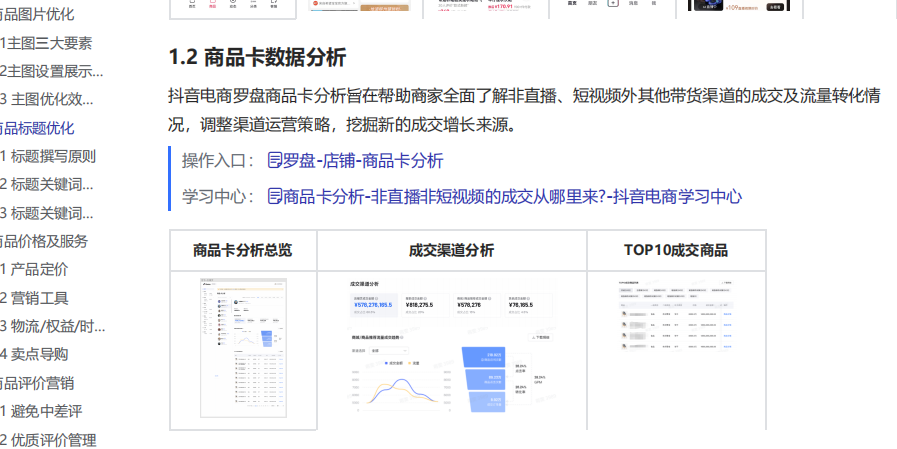The width and height of the screenshot is (897, 449).
Task: Go to outline item 主图三大要素
Action: [x=46, y=43]
